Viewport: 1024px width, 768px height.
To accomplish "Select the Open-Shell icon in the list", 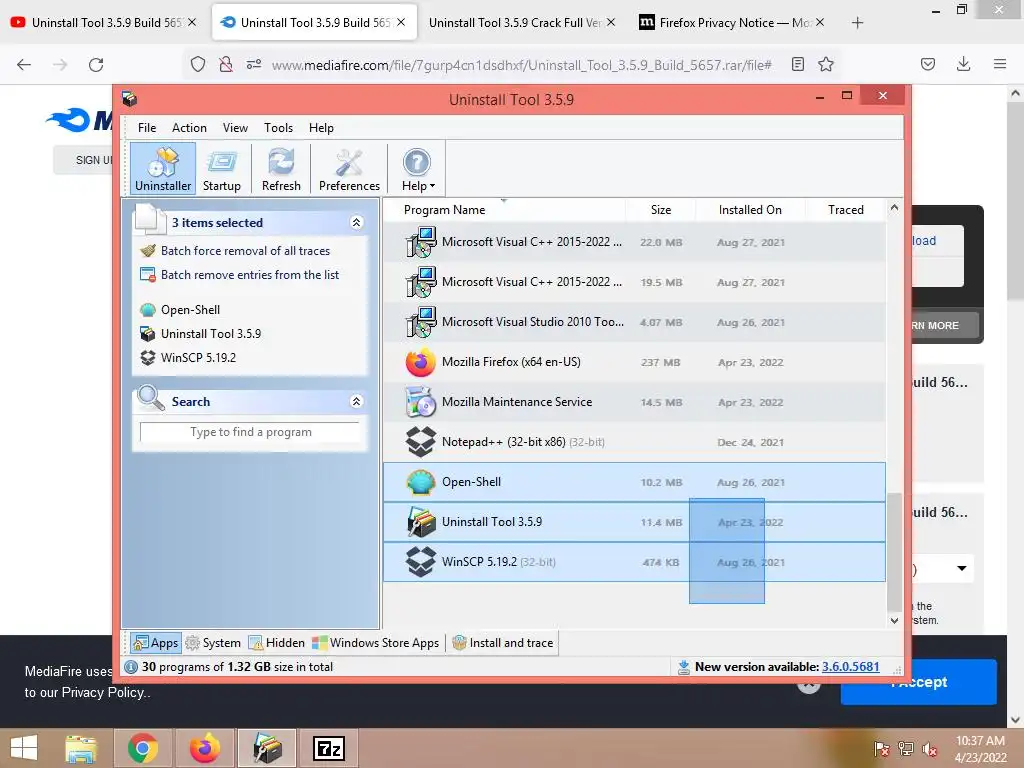I will [421, 482].
